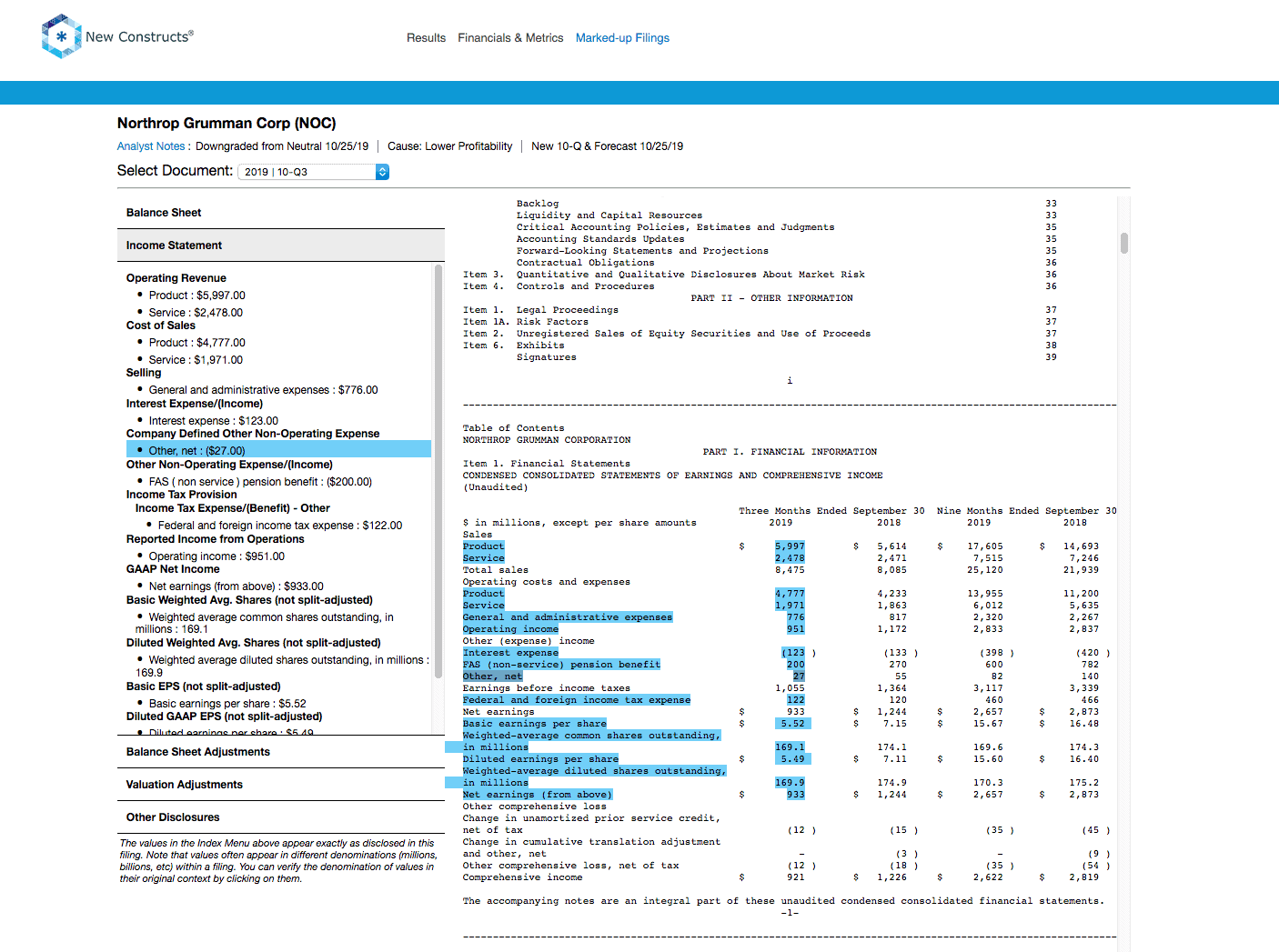This screenshot has width=1279, height=952.
Task: Click the highlighted 169.9 diluted shares value
Action: (790, 783)
